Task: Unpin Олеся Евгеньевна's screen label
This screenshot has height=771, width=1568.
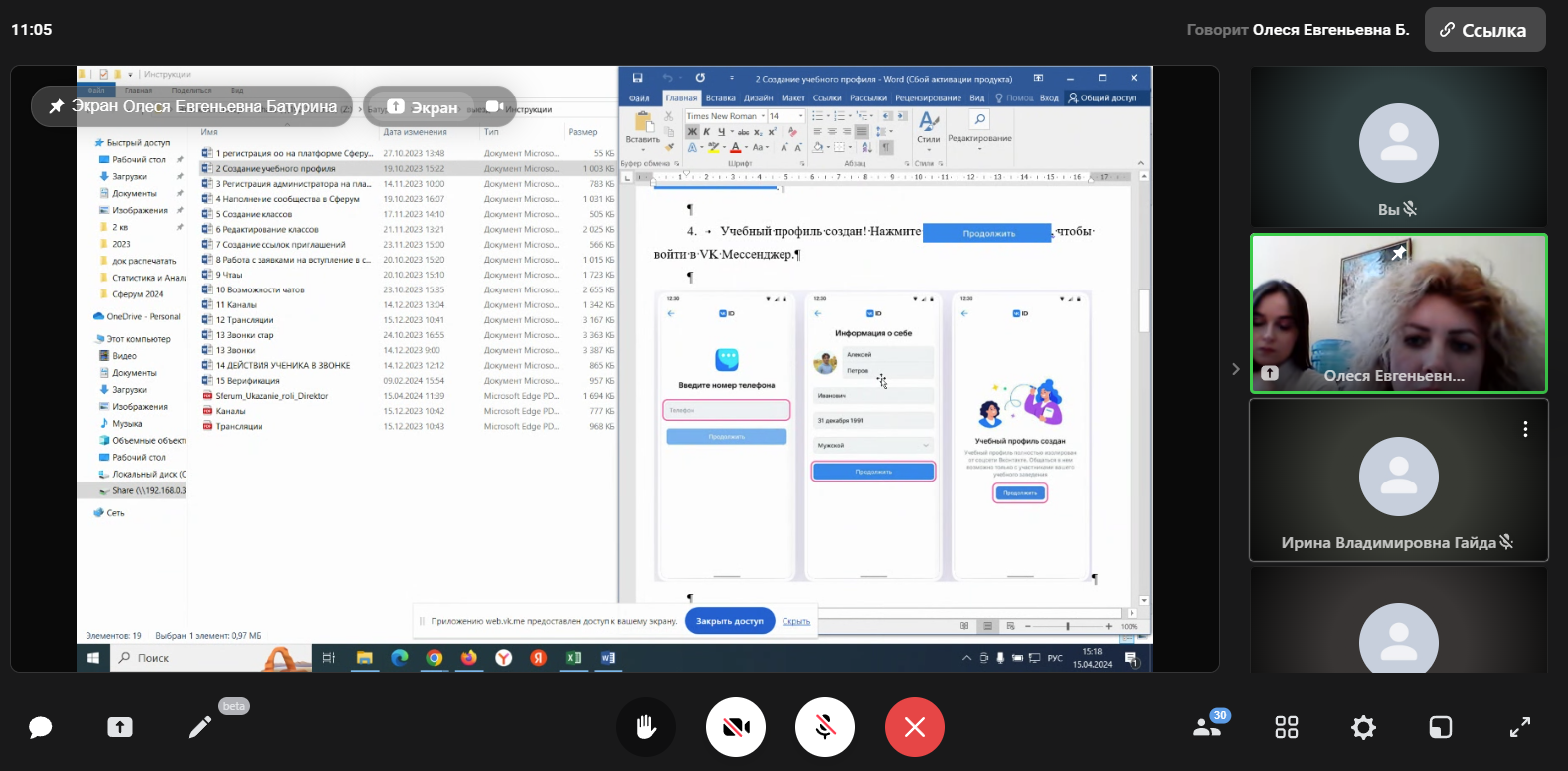Action: click(x=57, y=106)
